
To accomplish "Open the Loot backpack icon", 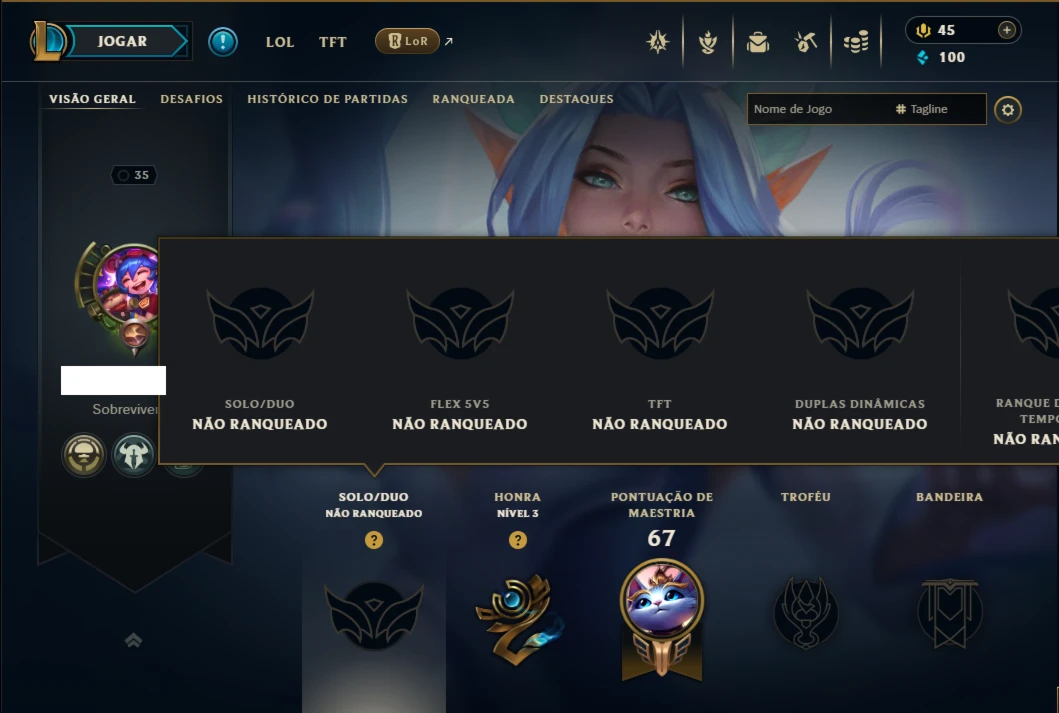I will 758,43.
